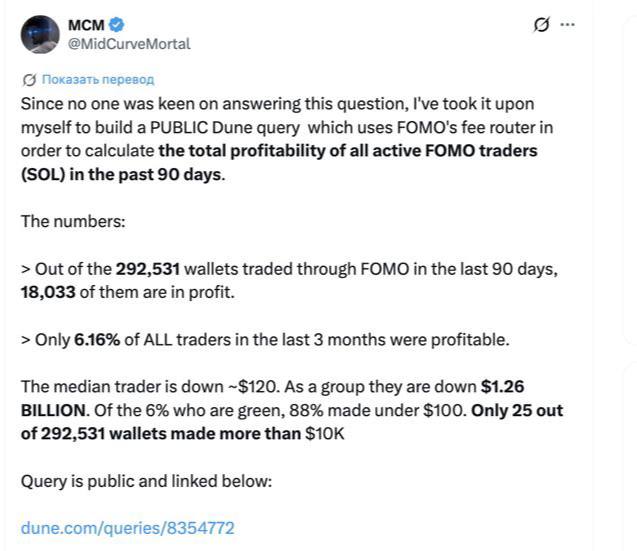Image resolution: width=637 pixels, height=551 pixels.
Task: Click the MCM display name
Action: click(x=86, y=25)
